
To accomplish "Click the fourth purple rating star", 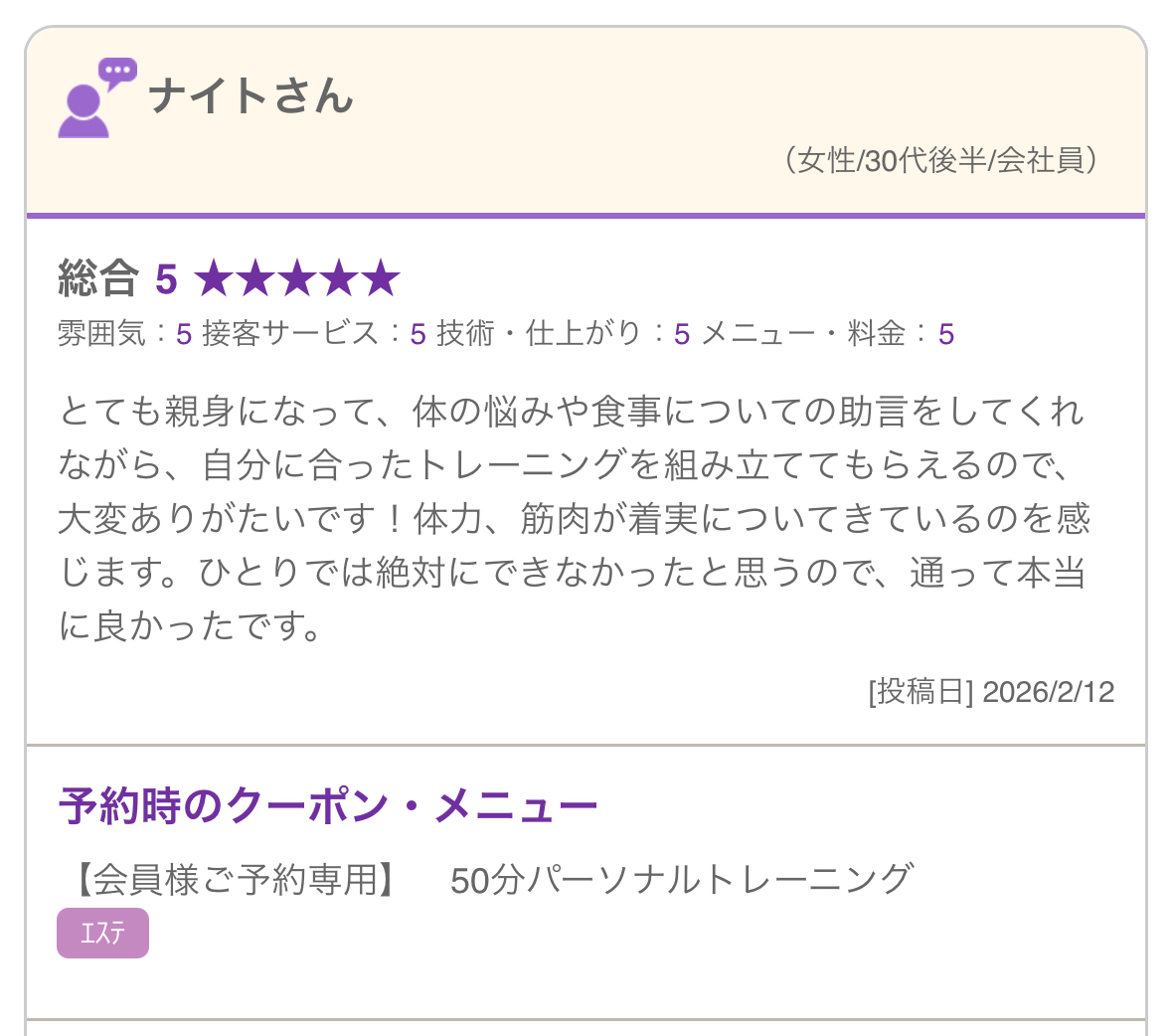I will pyautogui.click(x=340, y=278).
